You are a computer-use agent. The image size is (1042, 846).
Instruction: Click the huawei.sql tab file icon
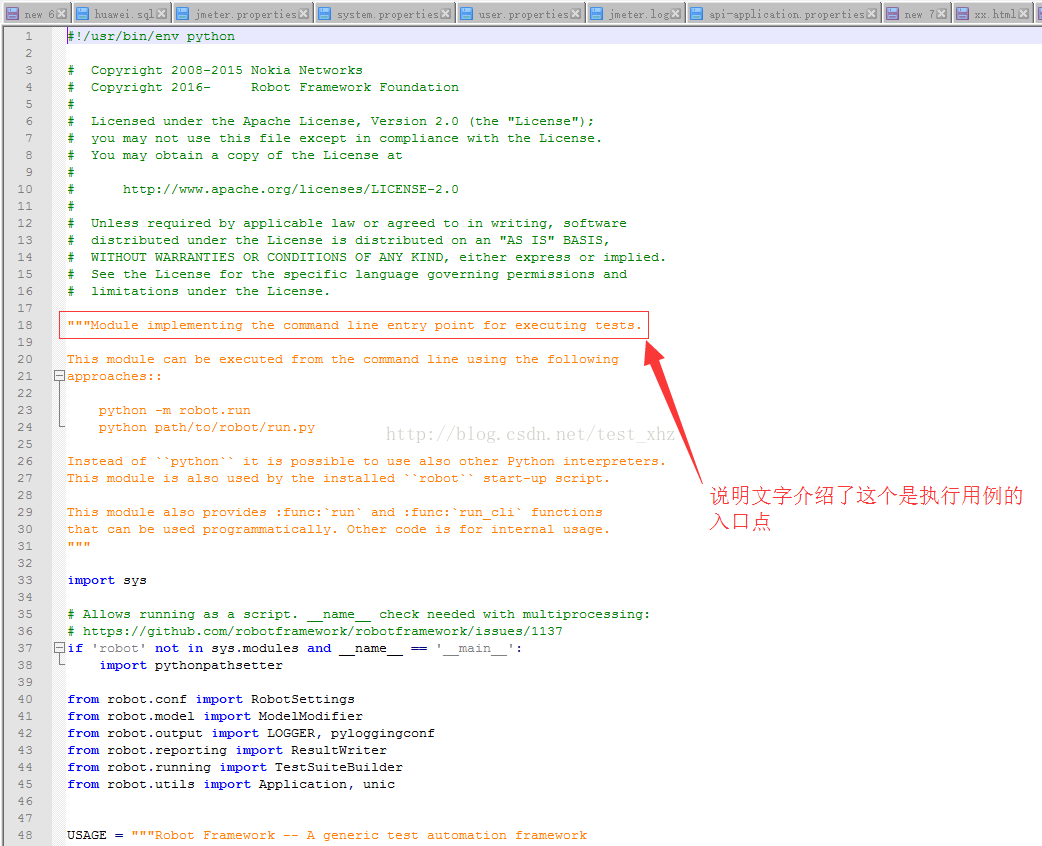[82, 14]
